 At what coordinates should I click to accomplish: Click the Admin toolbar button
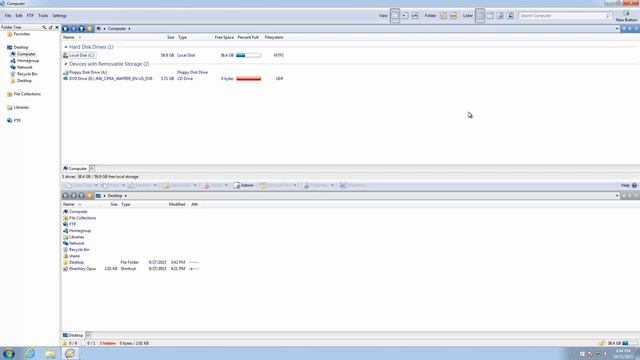pos(244,185)
